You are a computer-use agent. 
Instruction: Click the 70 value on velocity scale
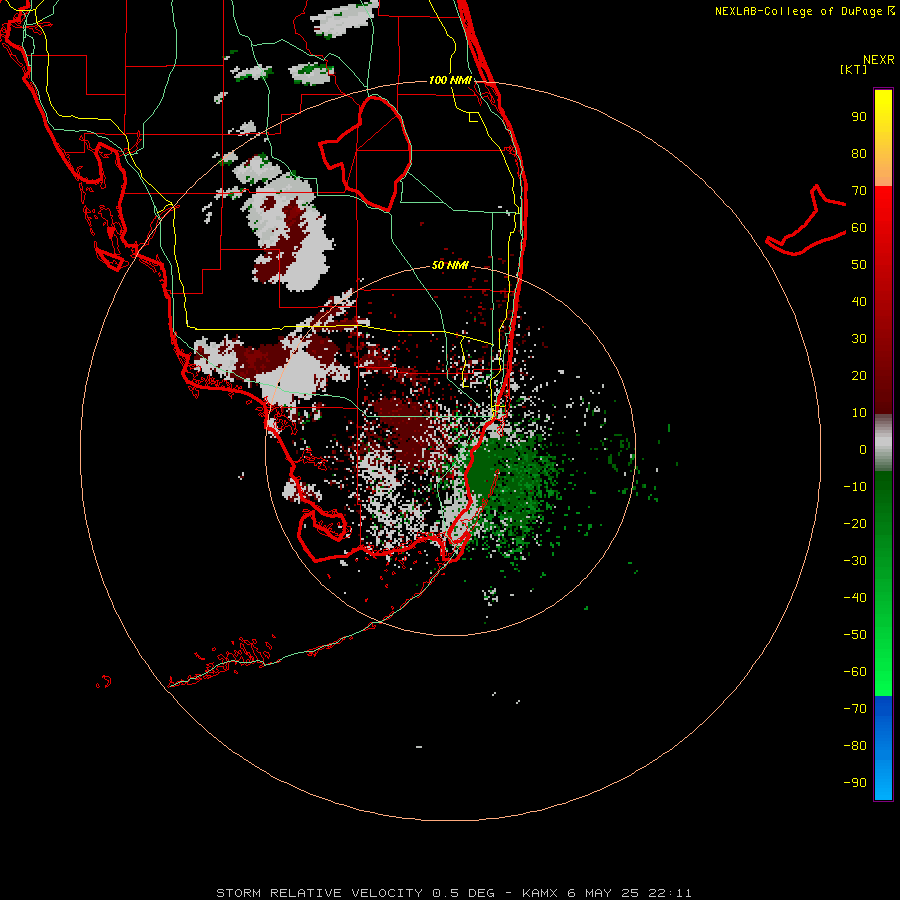pyautogui.click(x=859, y=191)
